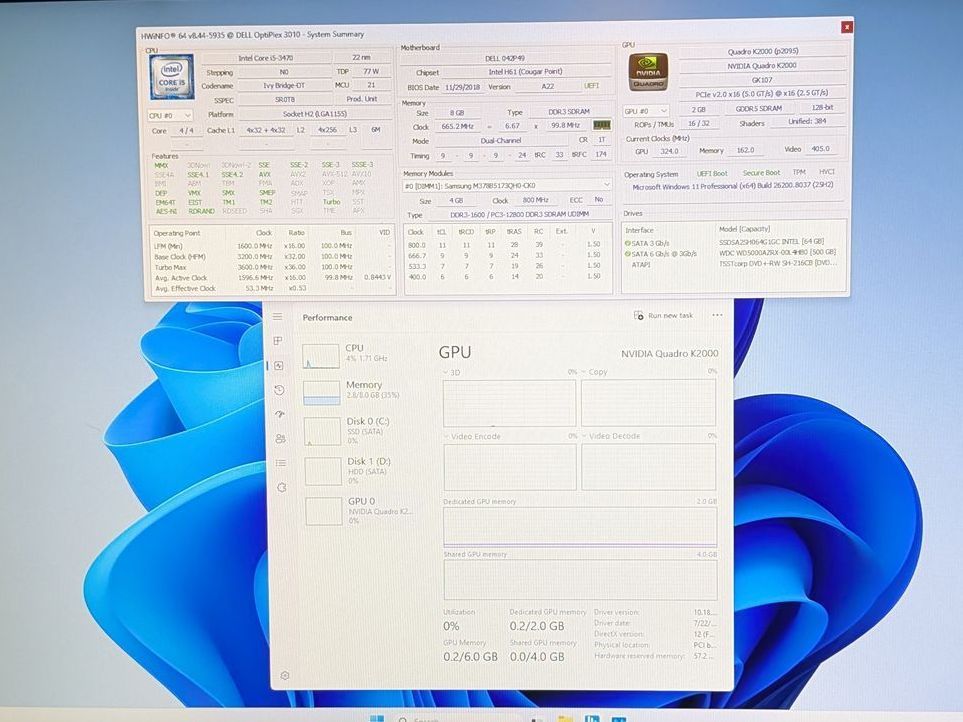The height and width of the screenshot is (722, 963).
Task: Click the Dedicated GPU memory graph
Action: 580,527
